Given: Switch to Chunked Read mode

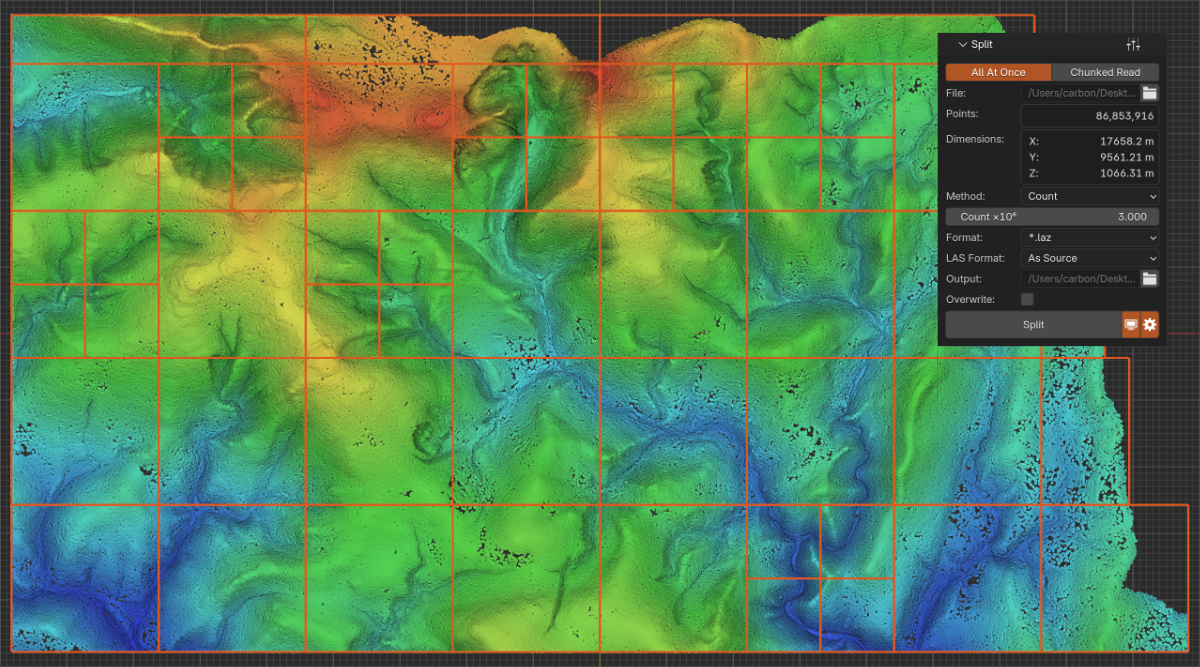Looking at the screenshot, I should (x=1105, y=72).
